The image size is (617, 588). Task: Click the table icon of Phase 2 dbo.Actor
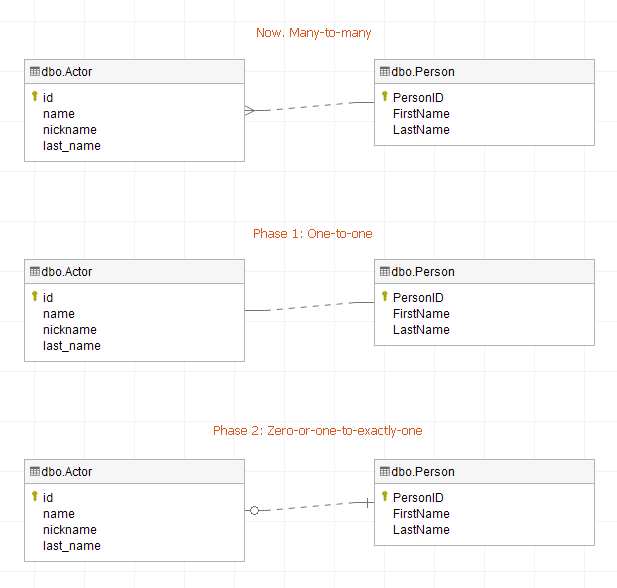(35, 472)
